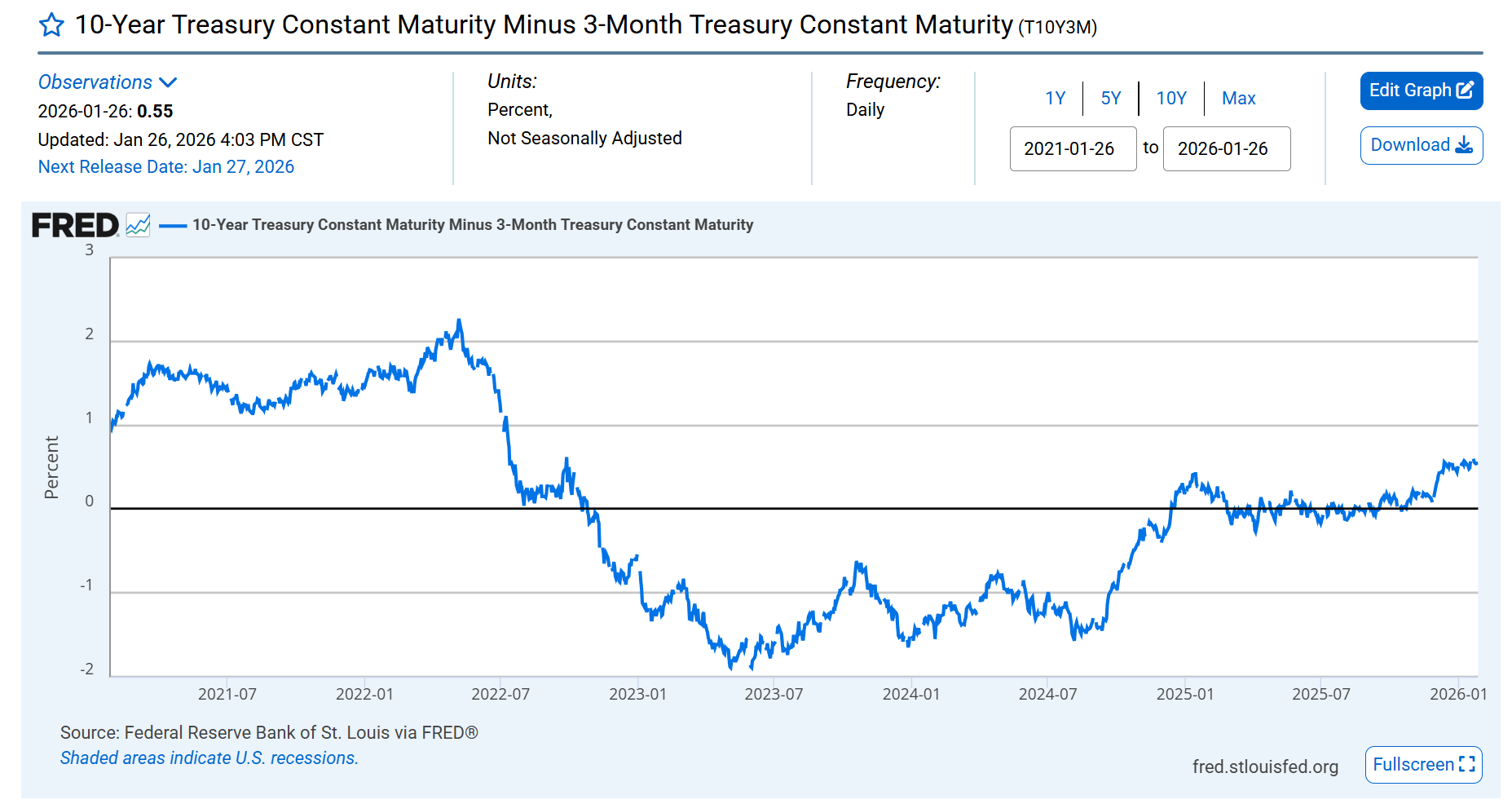Star this series as a favorite
This screenshot has width=1512, height=804.
[x=51, y=25]
